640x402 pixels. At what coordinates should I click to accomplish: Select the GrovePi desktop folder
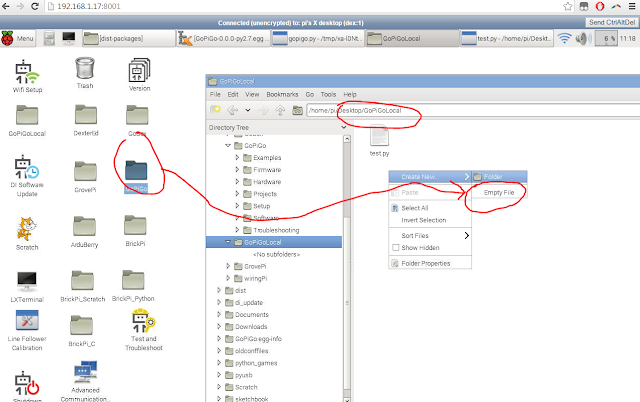[x=85, y=176]
